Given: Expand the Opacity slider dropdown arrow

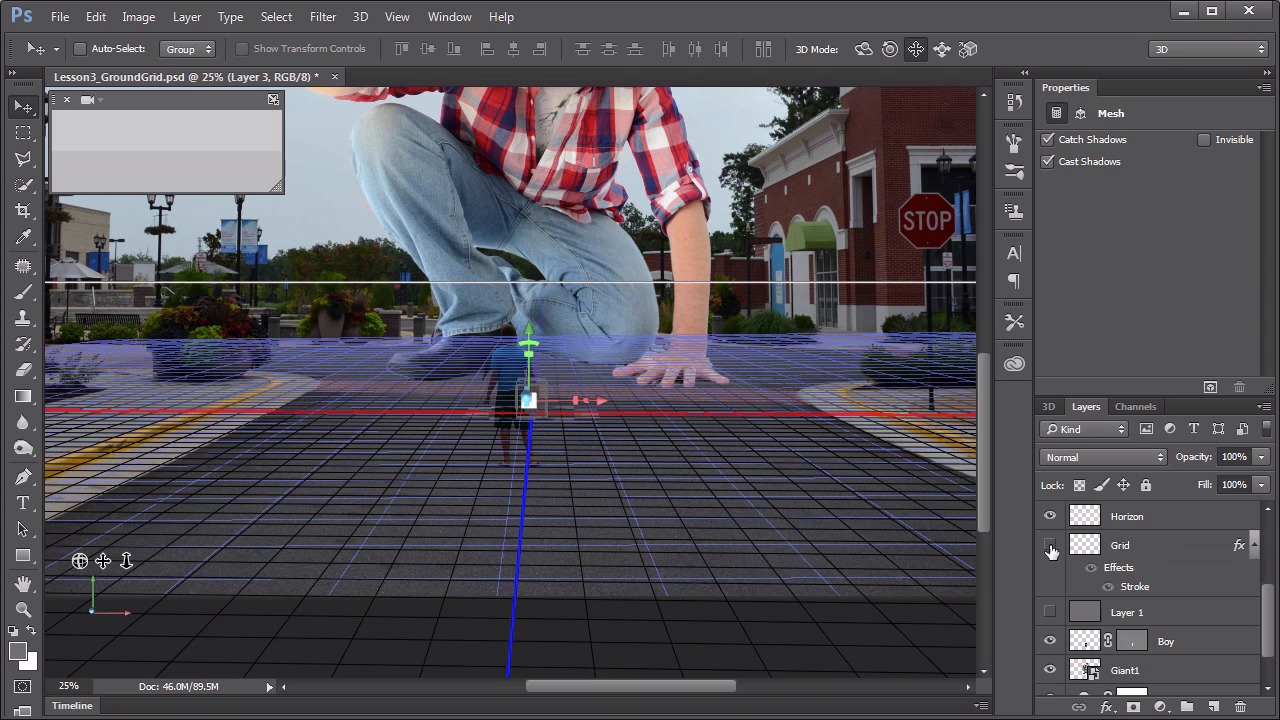Looking at the screenshot, I should coord(1261,457).
